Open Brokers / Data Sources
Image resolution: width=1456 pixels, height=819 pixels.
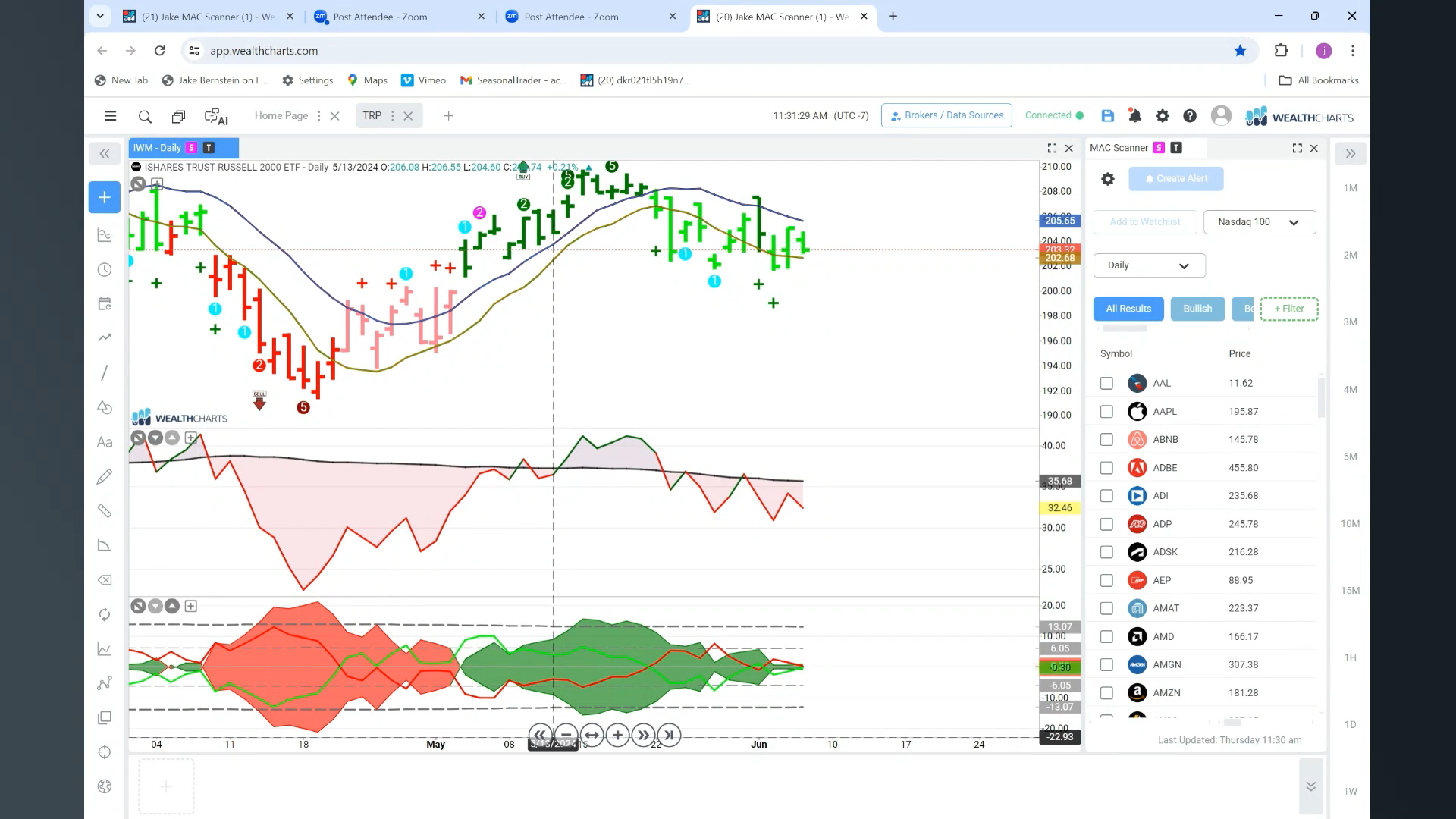946,115
